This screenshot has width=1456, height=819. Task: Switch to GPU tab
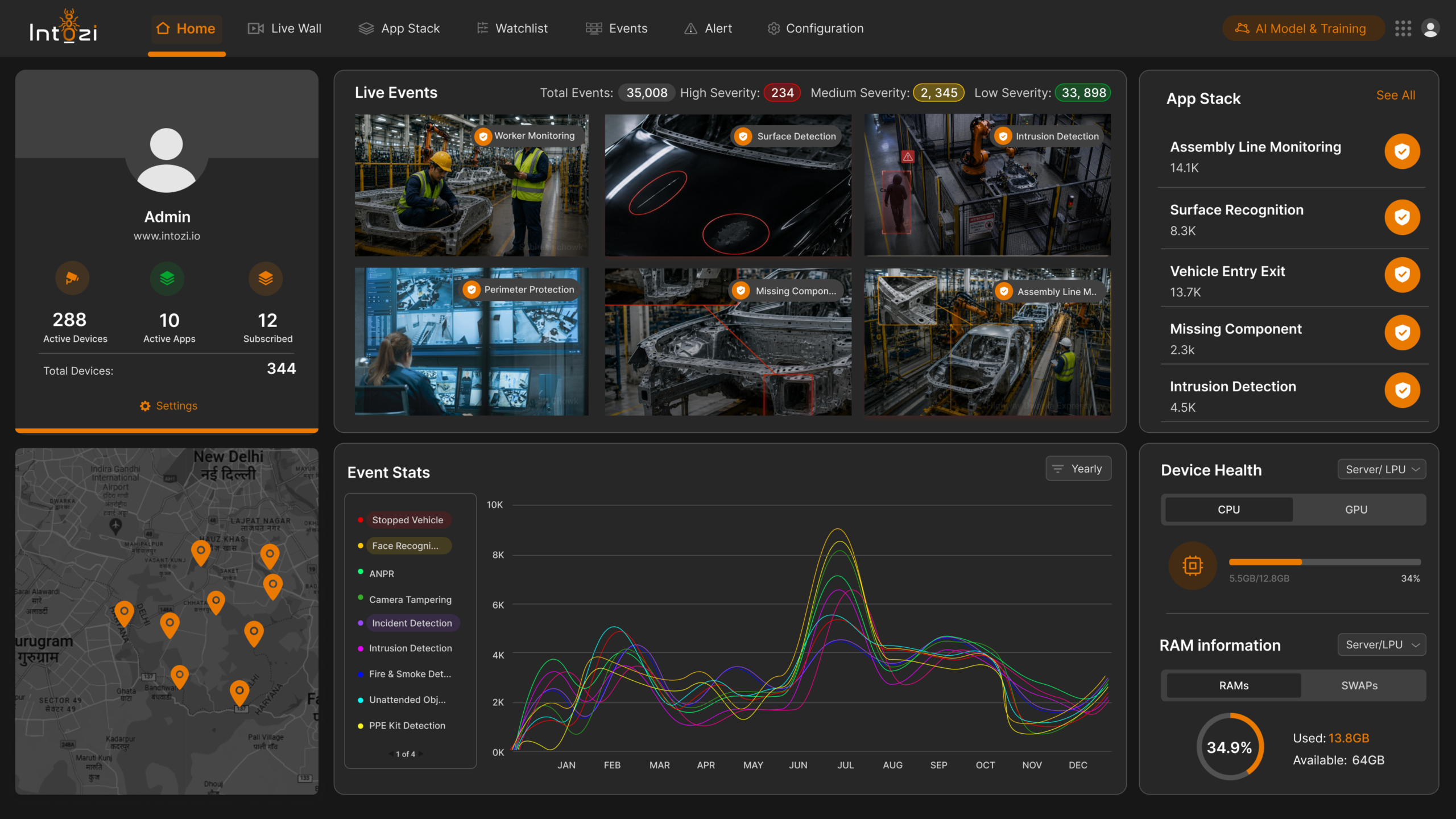[x=1356, y=510]
